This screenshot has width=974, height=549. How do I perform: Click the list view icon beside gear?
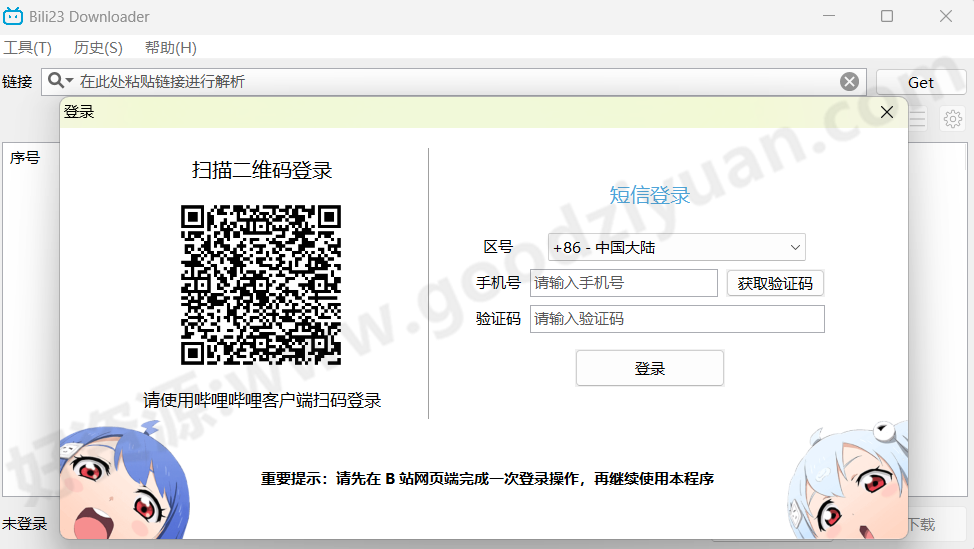[918, 118]
